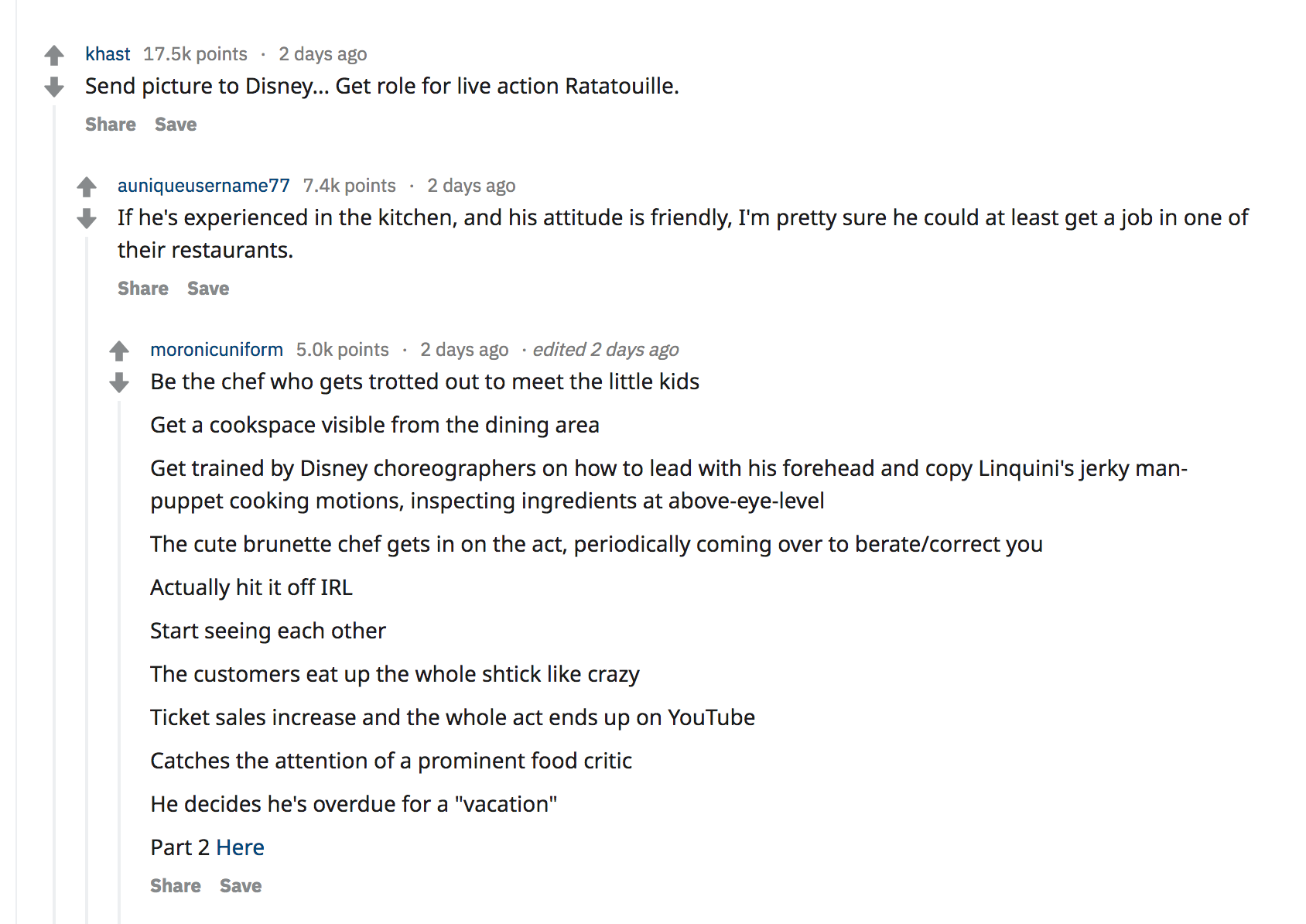
Task: Collapse moronicuniform's thread via thread line
Action: (x=119, y=658)
